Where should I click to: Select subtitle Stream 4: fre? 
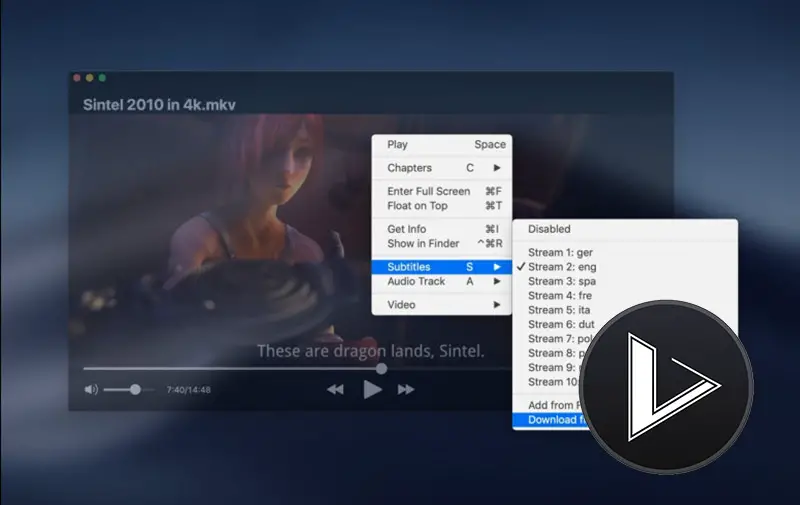[x=625, y=295]
